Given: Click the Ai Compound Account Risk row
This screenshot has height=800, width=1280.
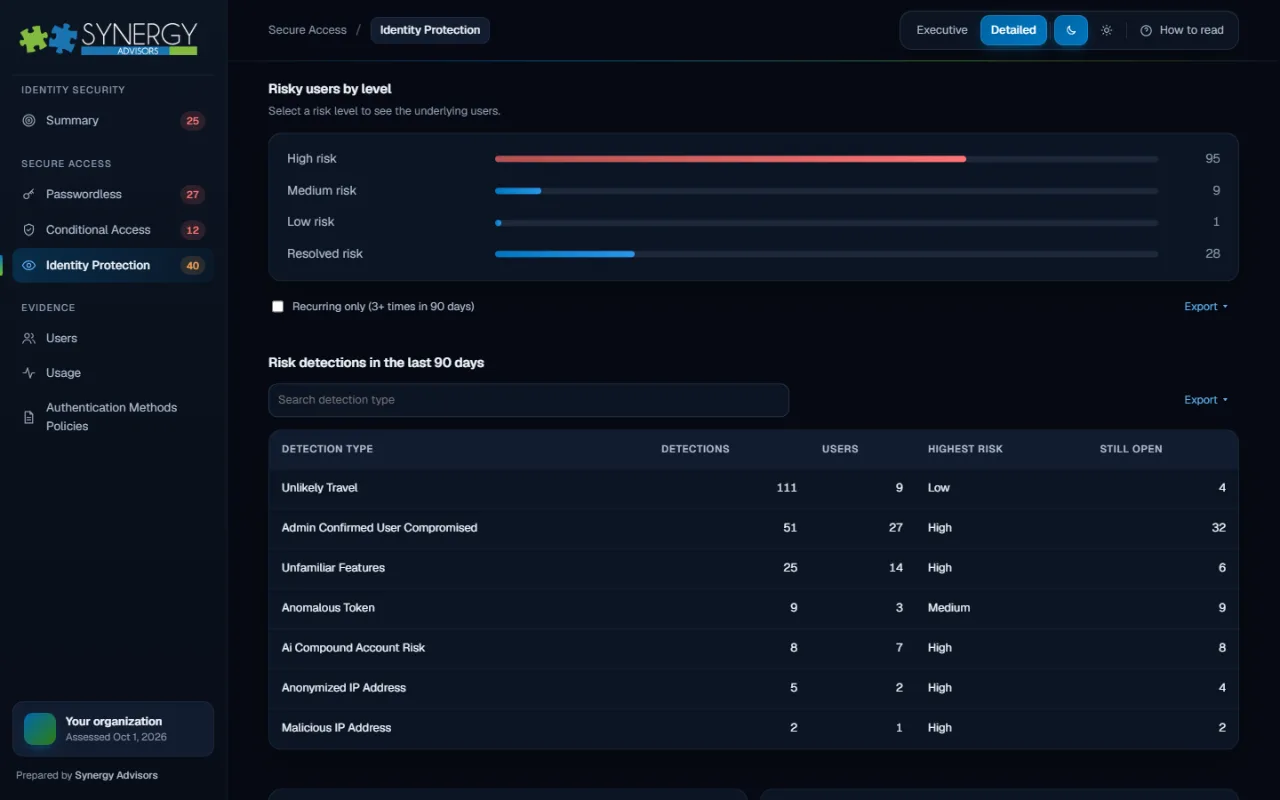Looking at the screenshot, I should [x=753, y=648].
